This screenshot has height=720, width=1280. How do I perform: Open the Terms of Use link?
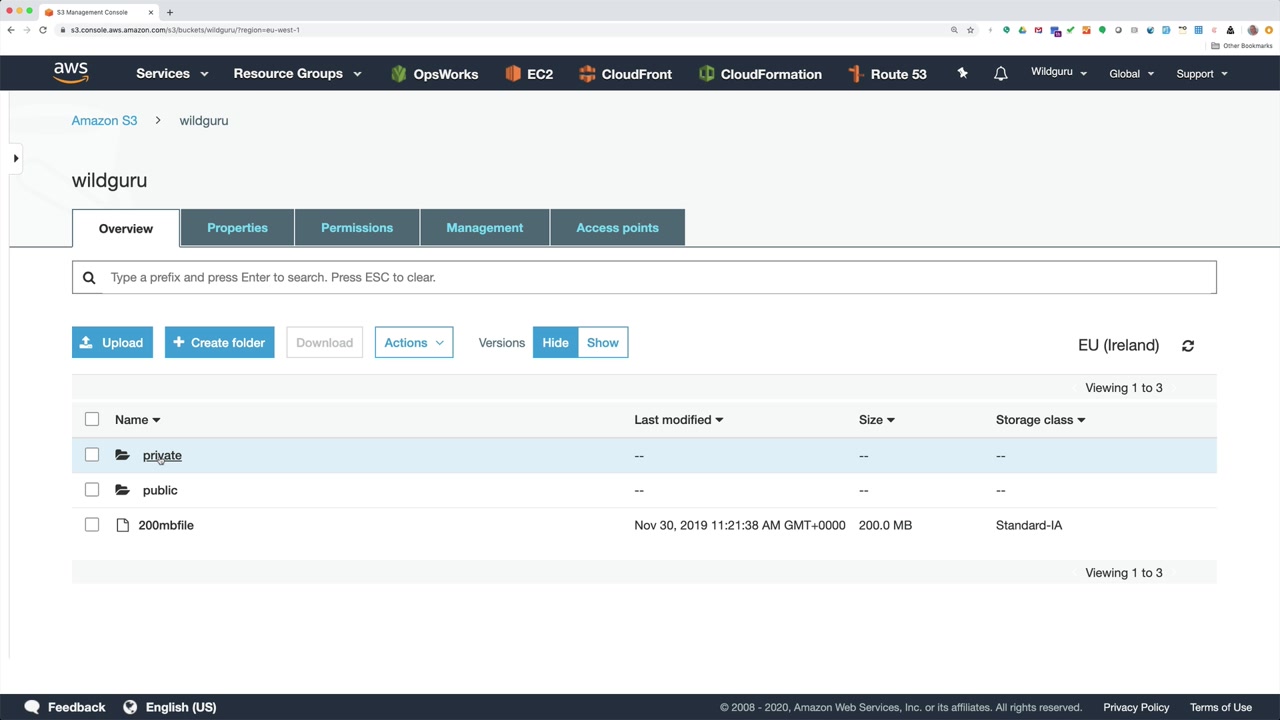point(1221,708)
